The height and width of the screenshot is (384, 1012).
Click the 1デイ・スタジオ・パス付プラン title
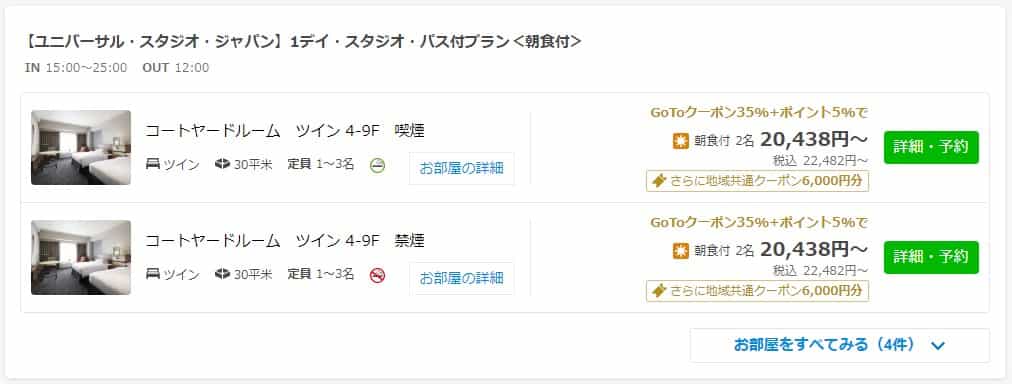point(303,42)
